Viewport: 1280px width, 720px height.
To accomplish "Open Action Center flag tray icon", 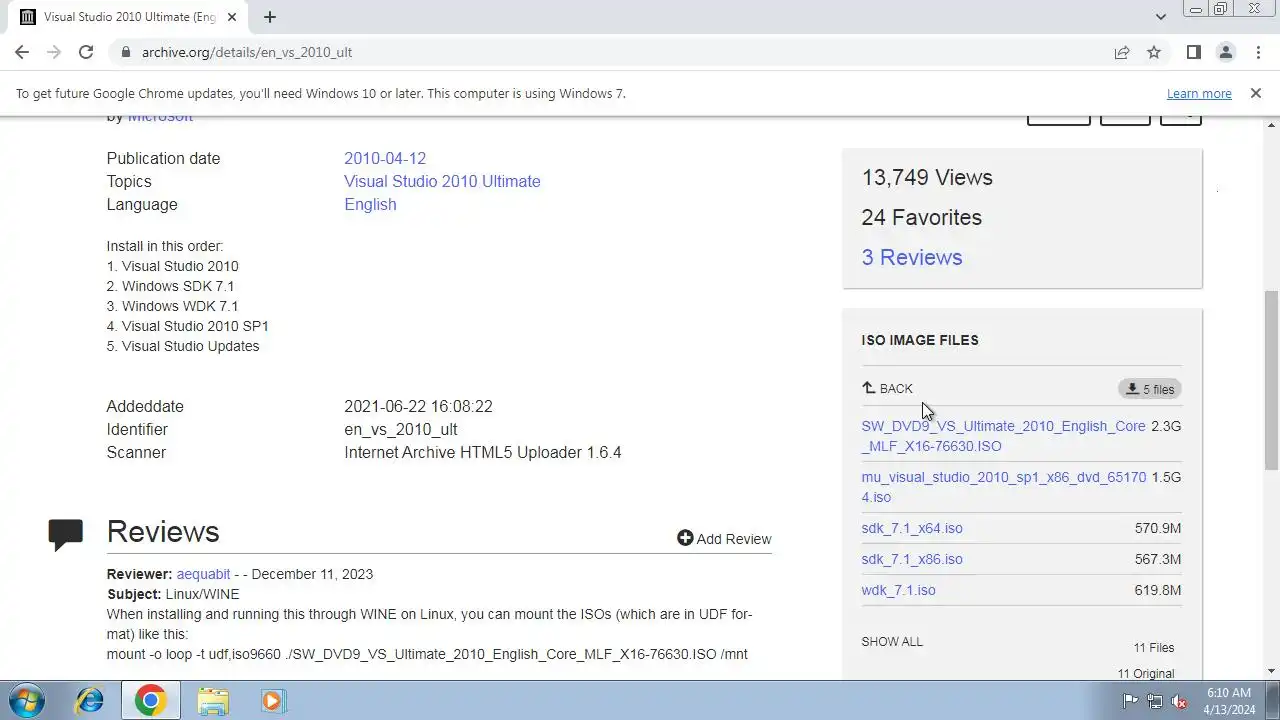I will click(1130, 701).
